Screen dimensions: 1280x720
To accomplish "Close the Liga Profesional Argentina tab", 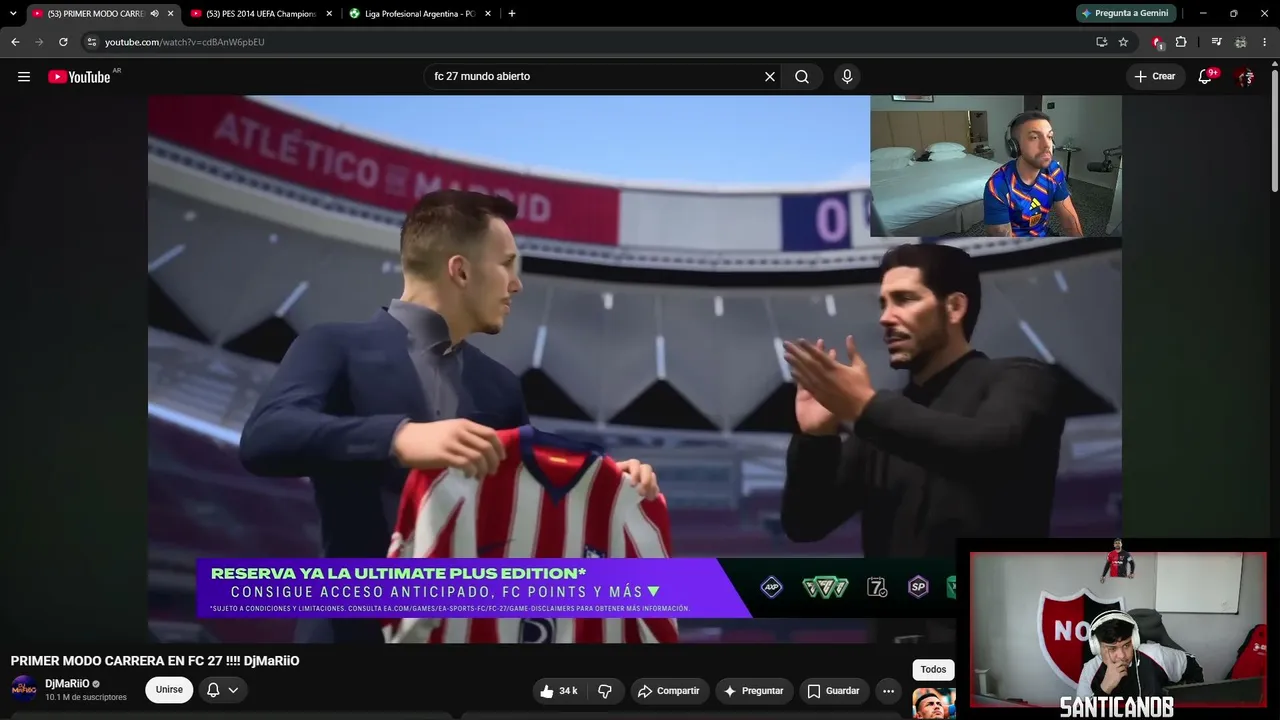I will point(486,14).
